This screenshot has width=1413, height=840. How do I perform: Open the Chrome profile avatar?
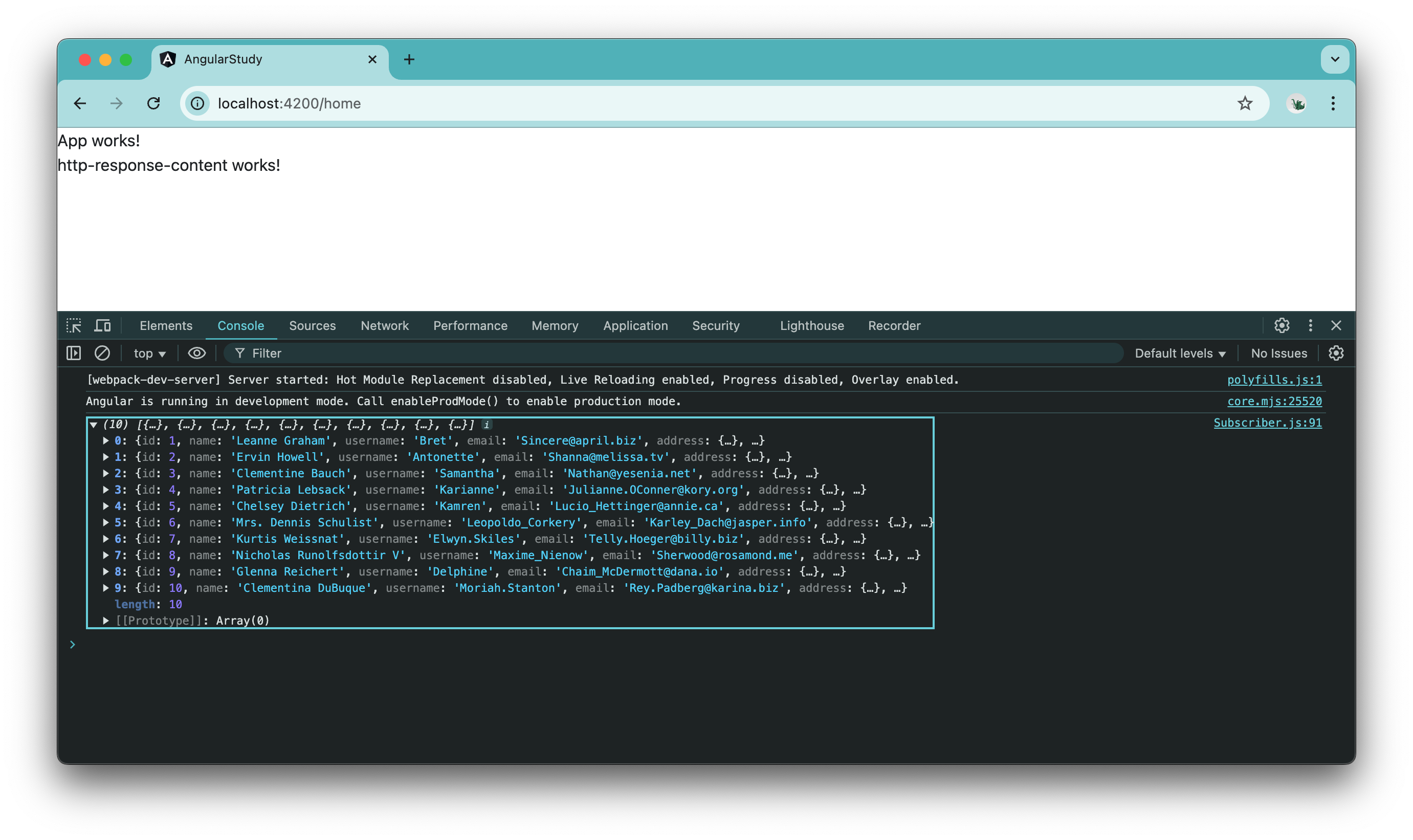coord(1296,103)
